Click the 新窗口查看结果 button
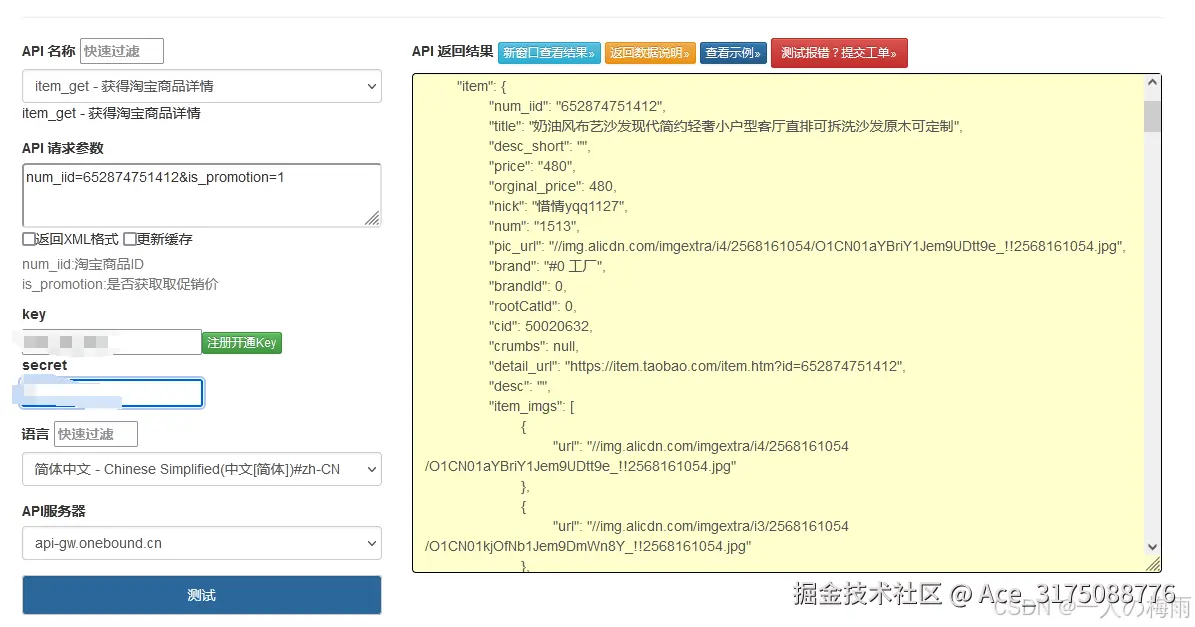Viewport: 1195px width, 627px height. point(548,52)
